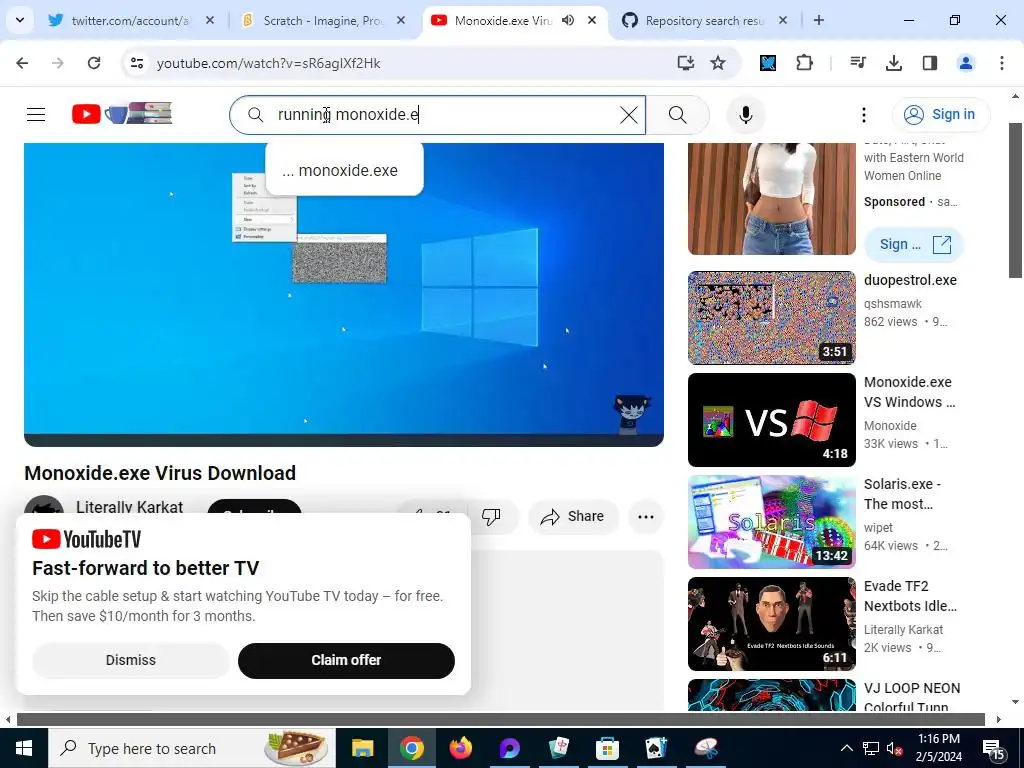This screenshot has height=768, width=1024.
Task: Click the page vertical scrollbar thumb
Action: click(1016, 199)
